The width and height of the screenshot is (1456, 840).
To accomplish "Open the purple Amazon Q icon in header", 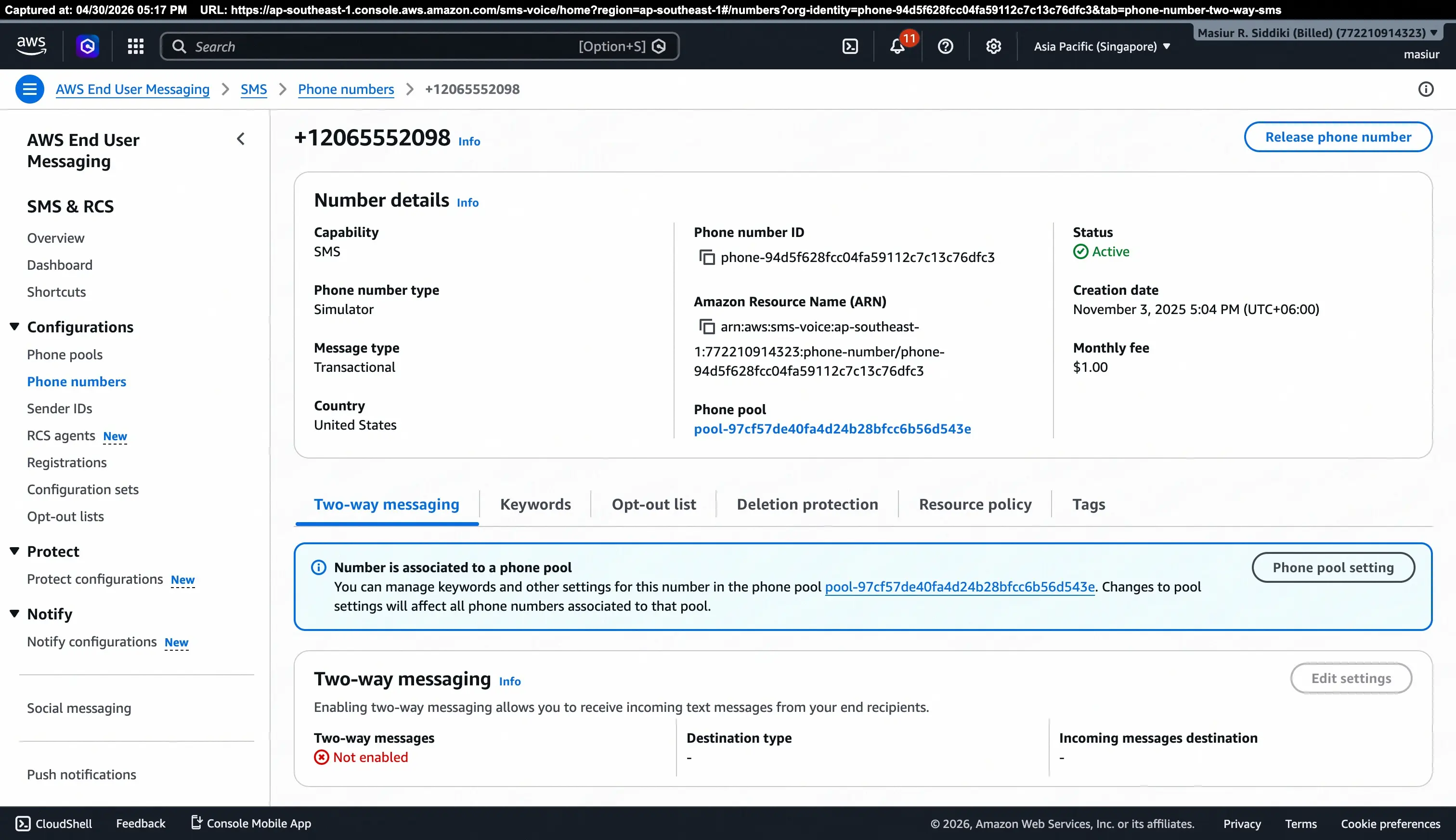I will (88, 46).
